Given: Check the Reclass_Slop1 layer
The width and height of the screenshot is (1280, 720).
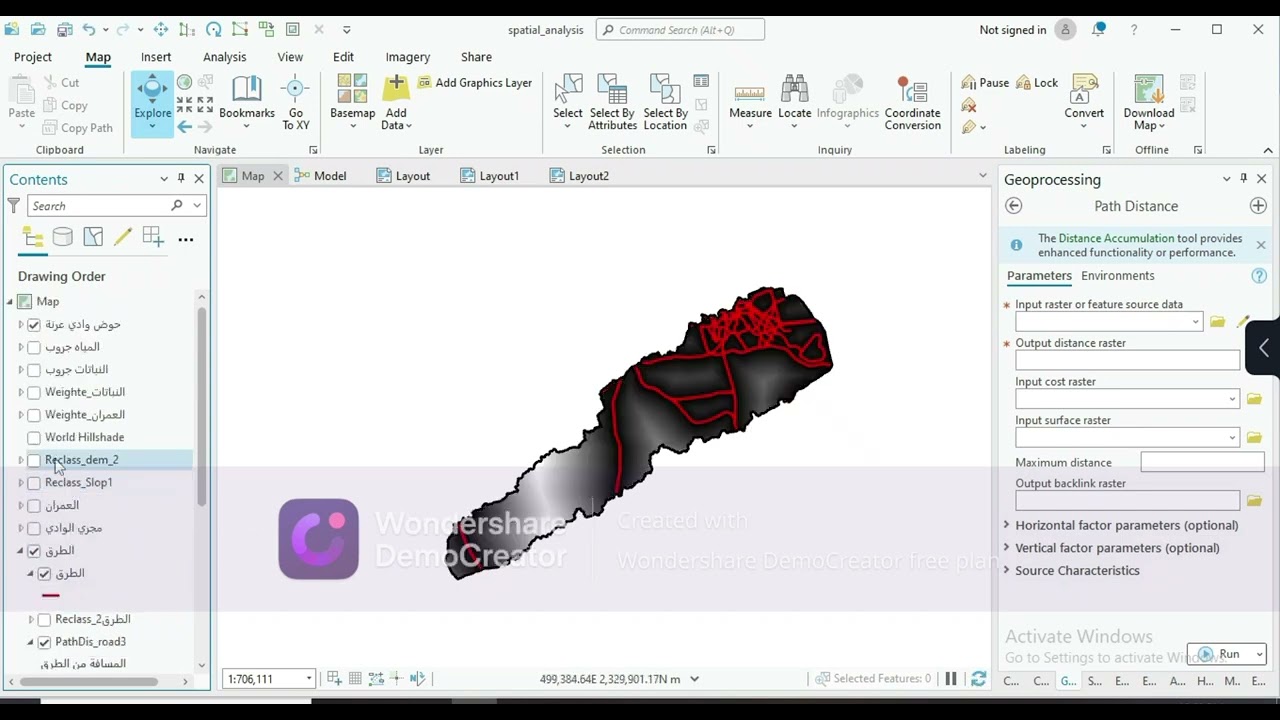Looking at the screenshot, I should [34, 483].
